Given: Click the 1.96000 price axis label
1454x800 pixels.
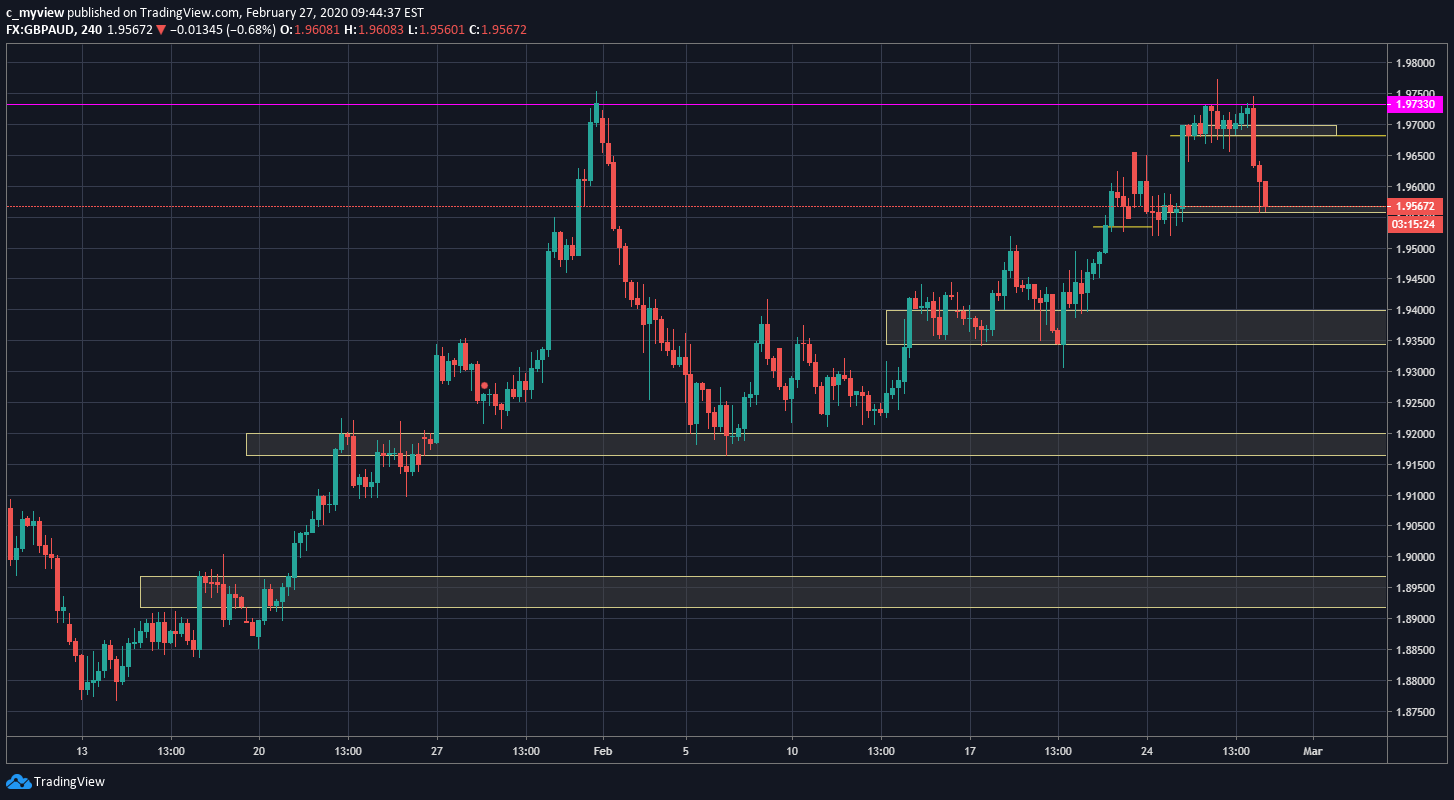Looking at the screenshot, I should tap(1415, 187).
